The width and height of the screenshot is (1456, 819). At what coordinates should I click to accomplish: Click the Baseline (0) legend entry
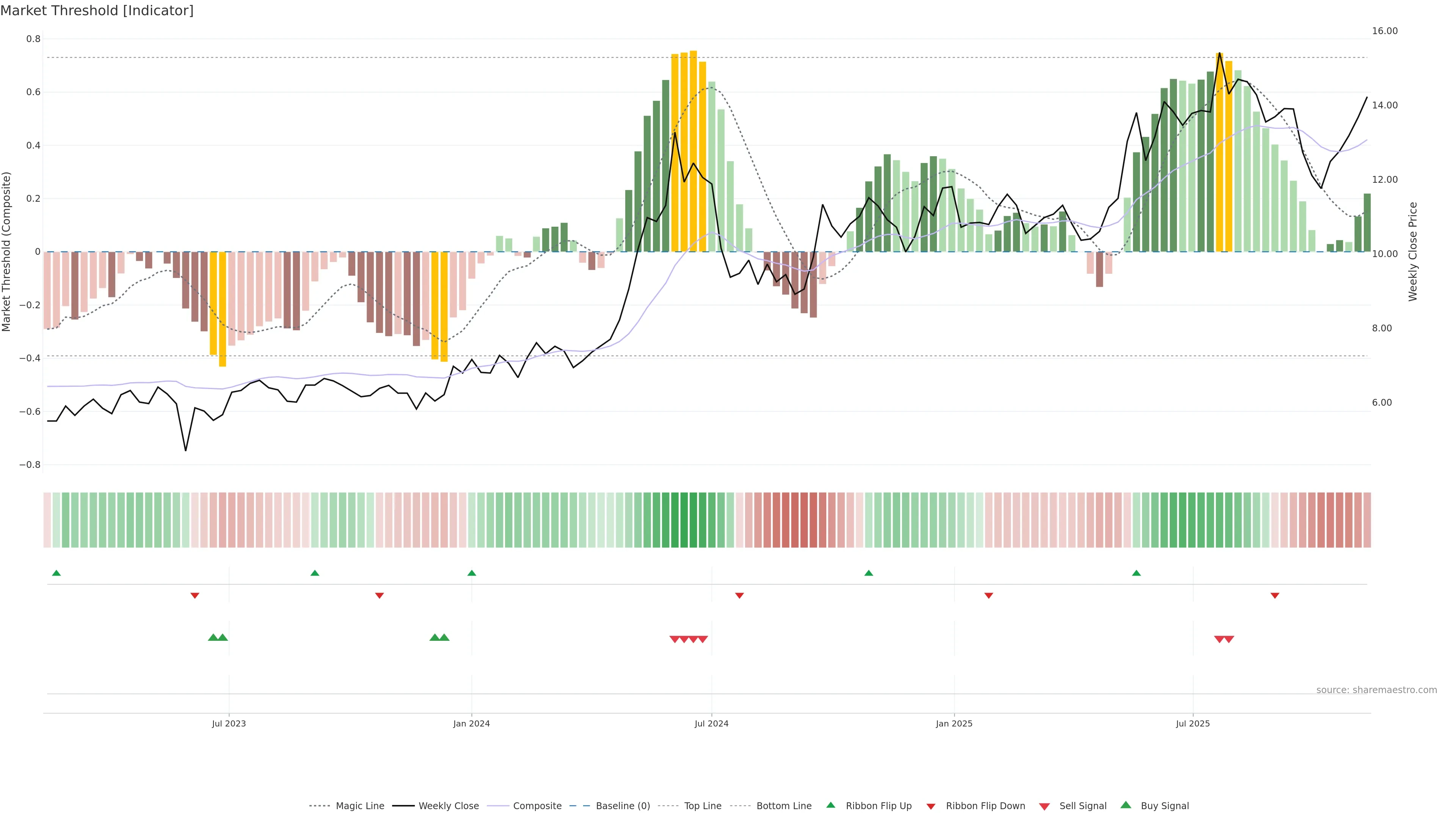(x=623, y=806)
